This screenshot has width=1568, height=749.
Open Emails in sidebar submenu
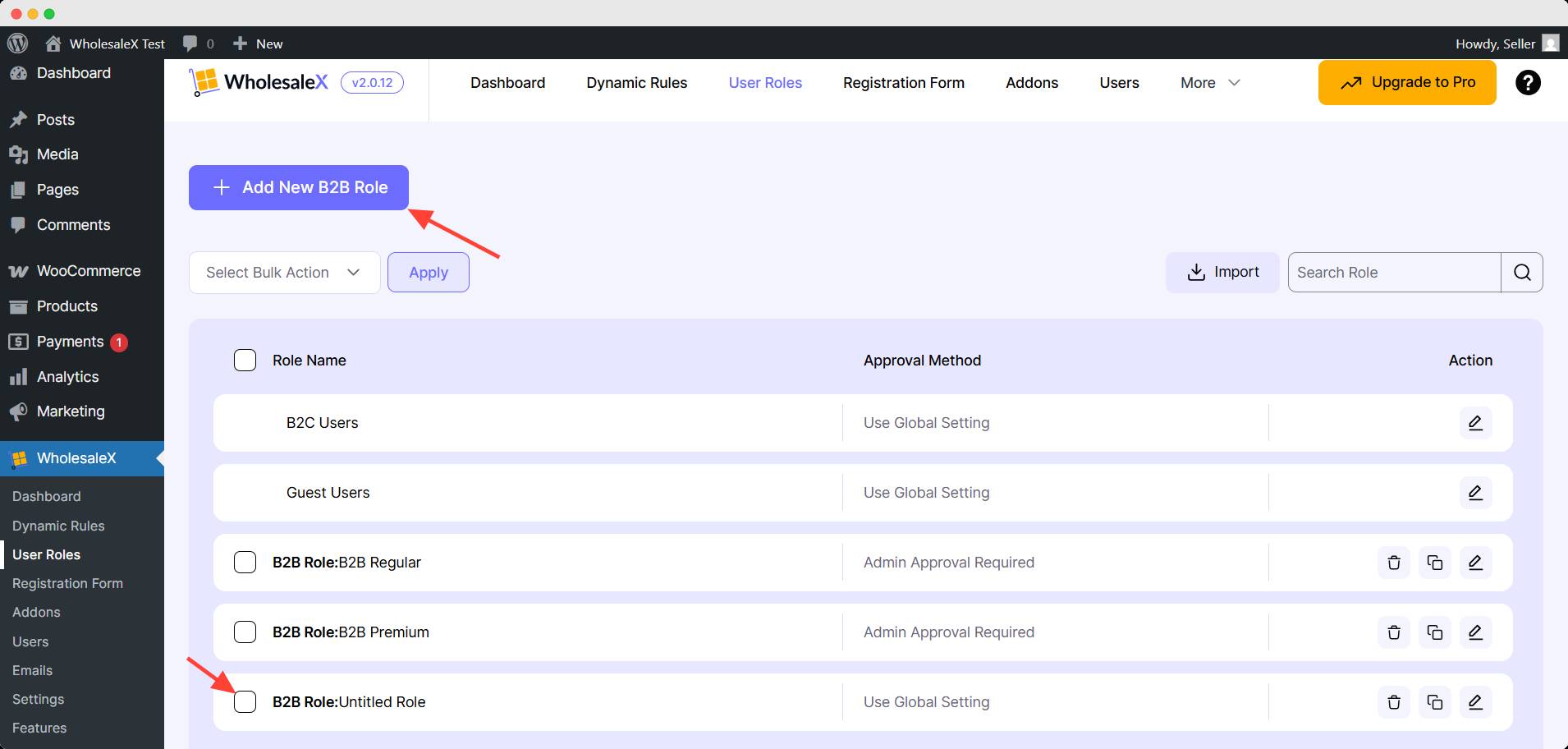pos(32,670)
